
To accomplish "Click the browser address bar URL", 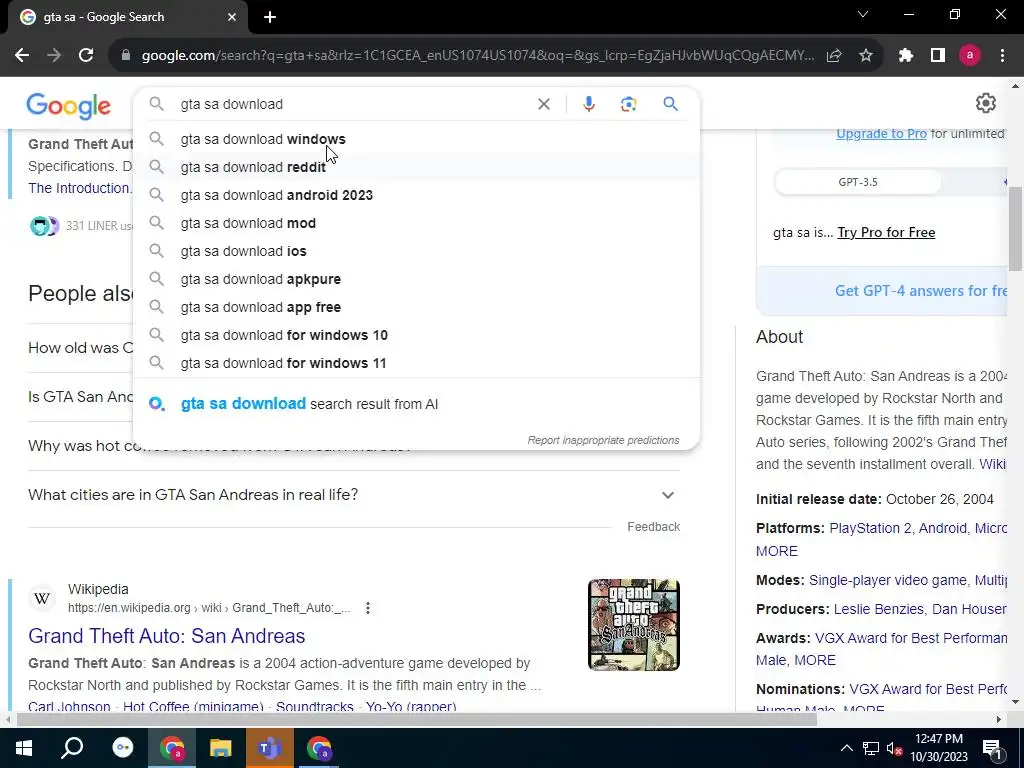I will pos(478,56).
